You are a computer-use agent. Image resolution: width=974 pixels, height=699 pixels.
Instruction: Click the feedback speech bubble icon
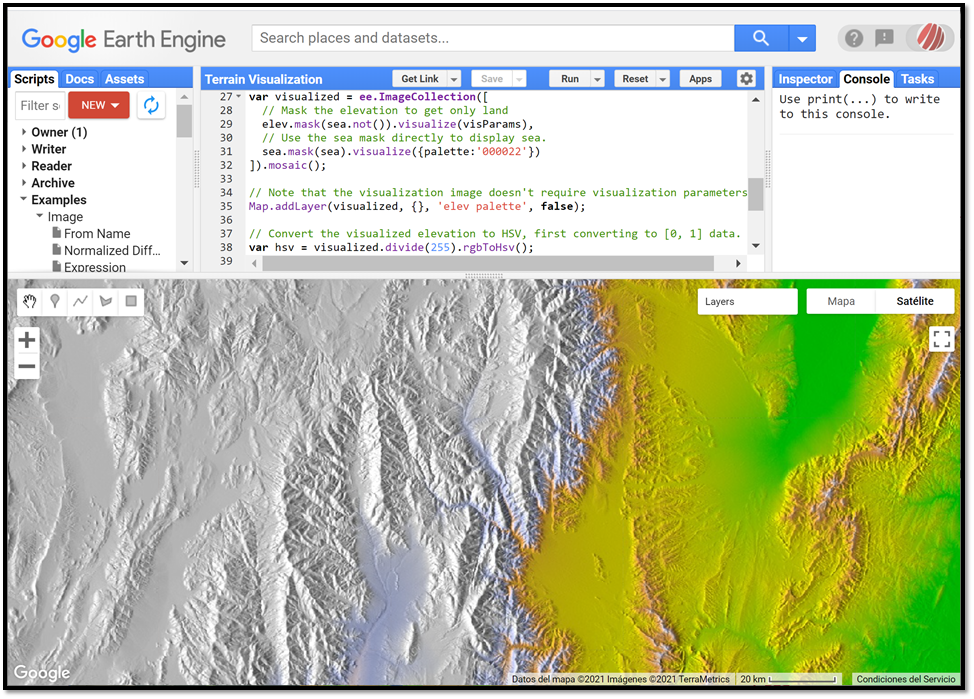tap(884, 39)
